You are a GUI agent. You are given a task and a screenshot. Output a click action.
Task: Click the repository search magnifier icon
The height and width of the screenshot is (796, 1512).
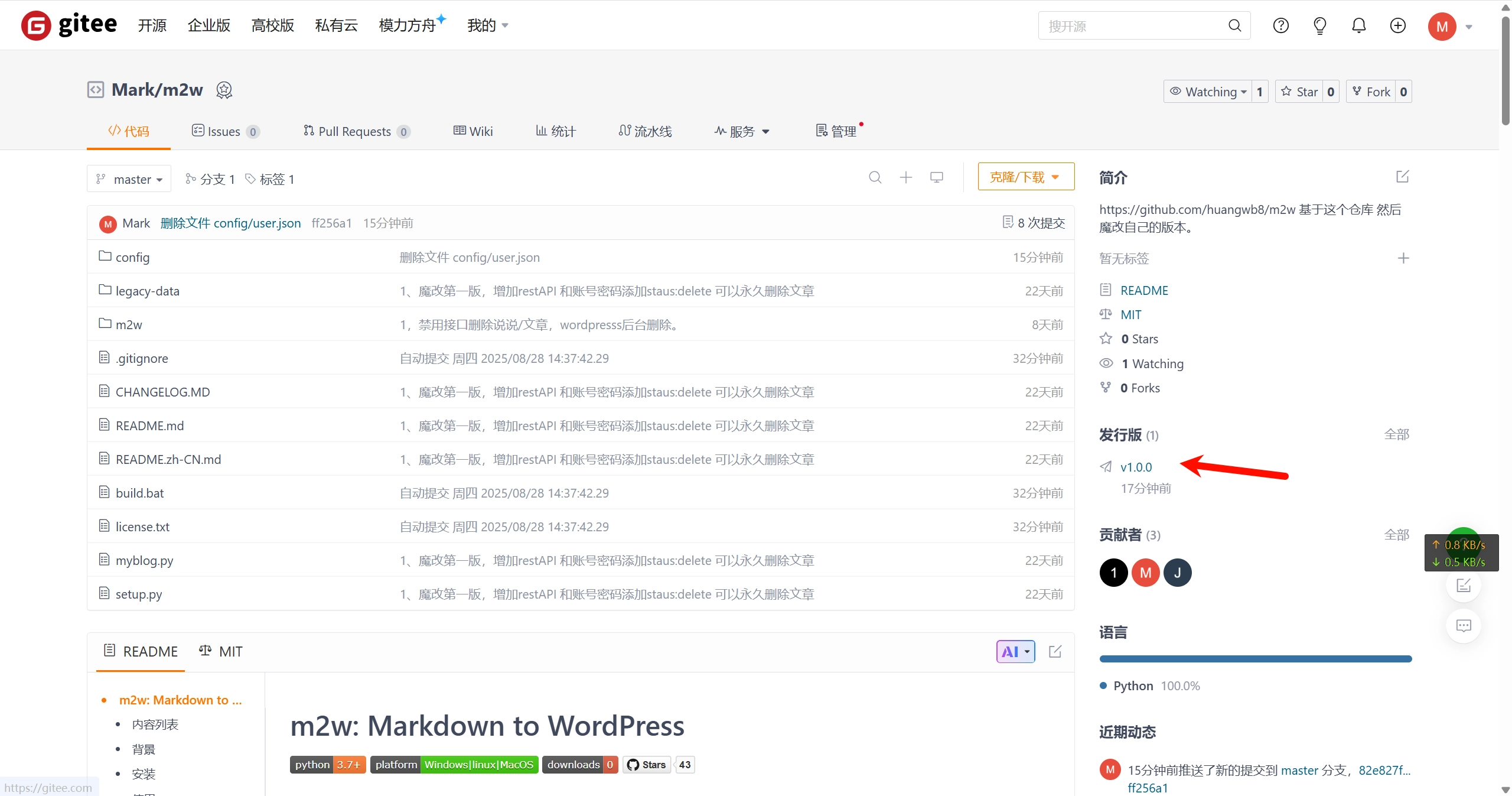click(875, 177)
